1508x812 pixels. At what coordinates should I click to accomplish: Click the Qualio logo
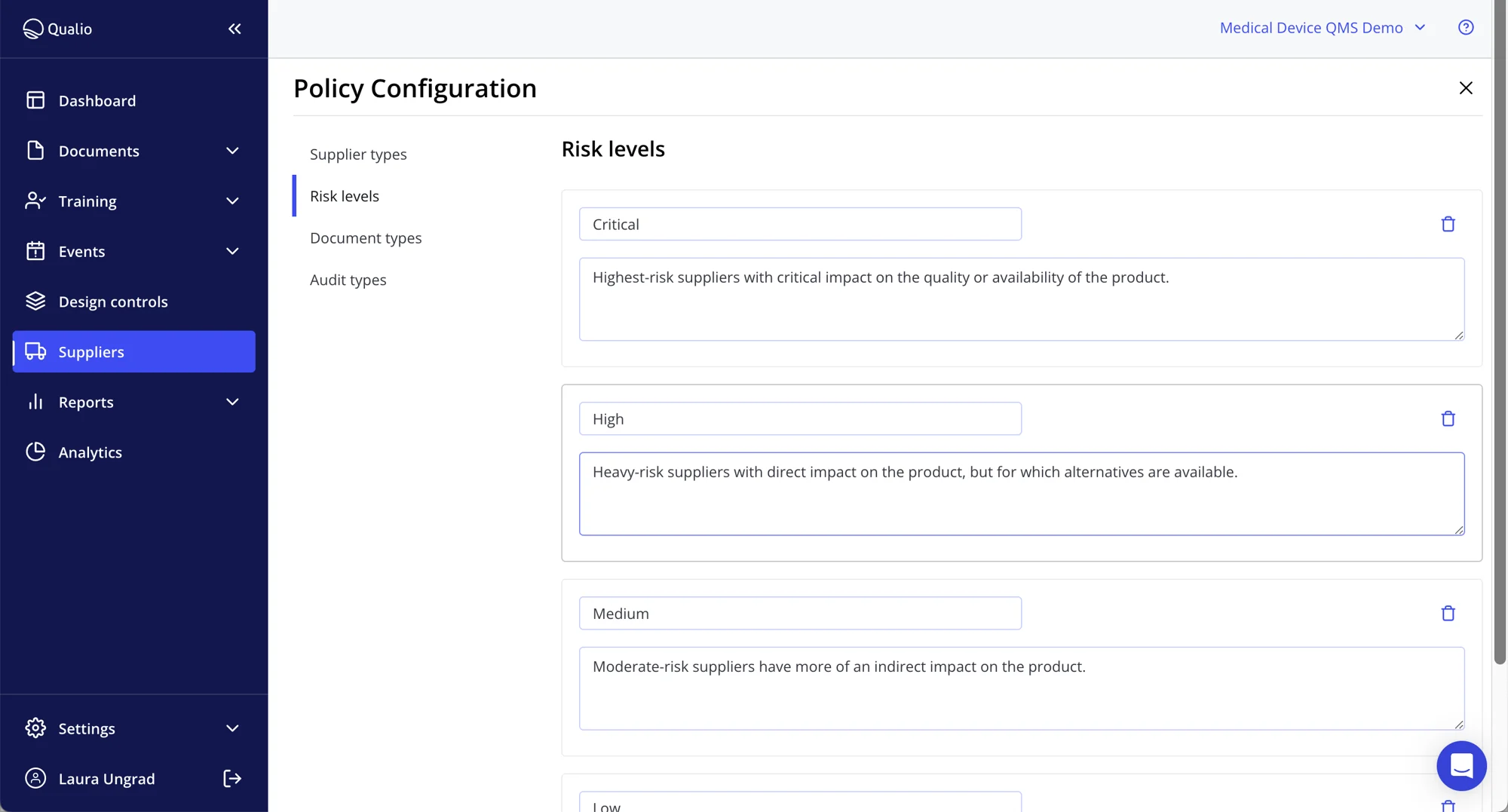[x=57, y=29]
